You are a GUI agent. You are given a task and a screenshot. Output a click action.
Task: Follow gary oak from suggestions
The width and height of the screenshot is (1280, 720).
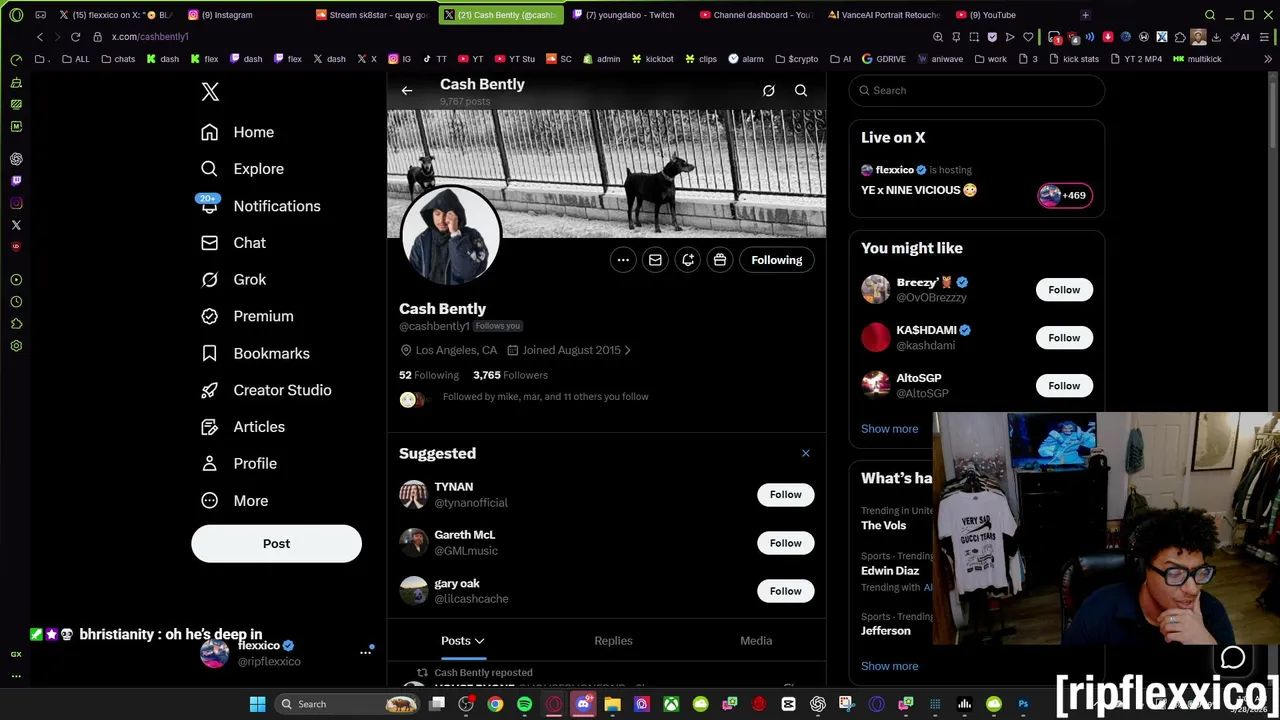[x=786, y=591]
